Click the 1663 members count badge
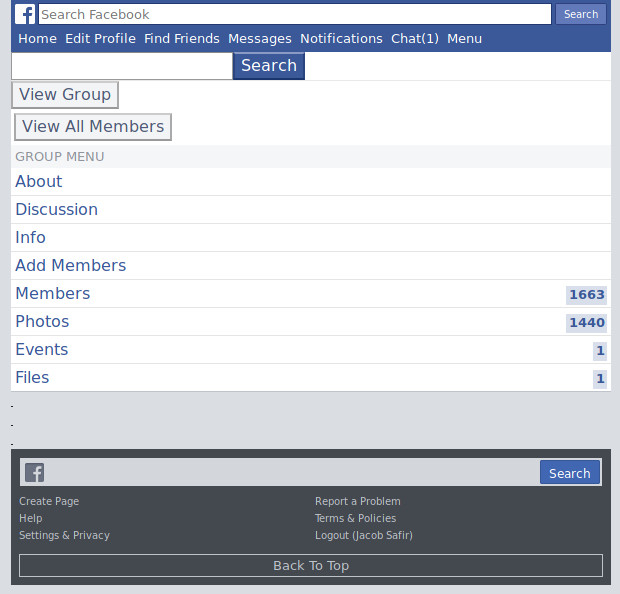The height and width of the screenshot is (594, 620). click(x=586, y=295)
